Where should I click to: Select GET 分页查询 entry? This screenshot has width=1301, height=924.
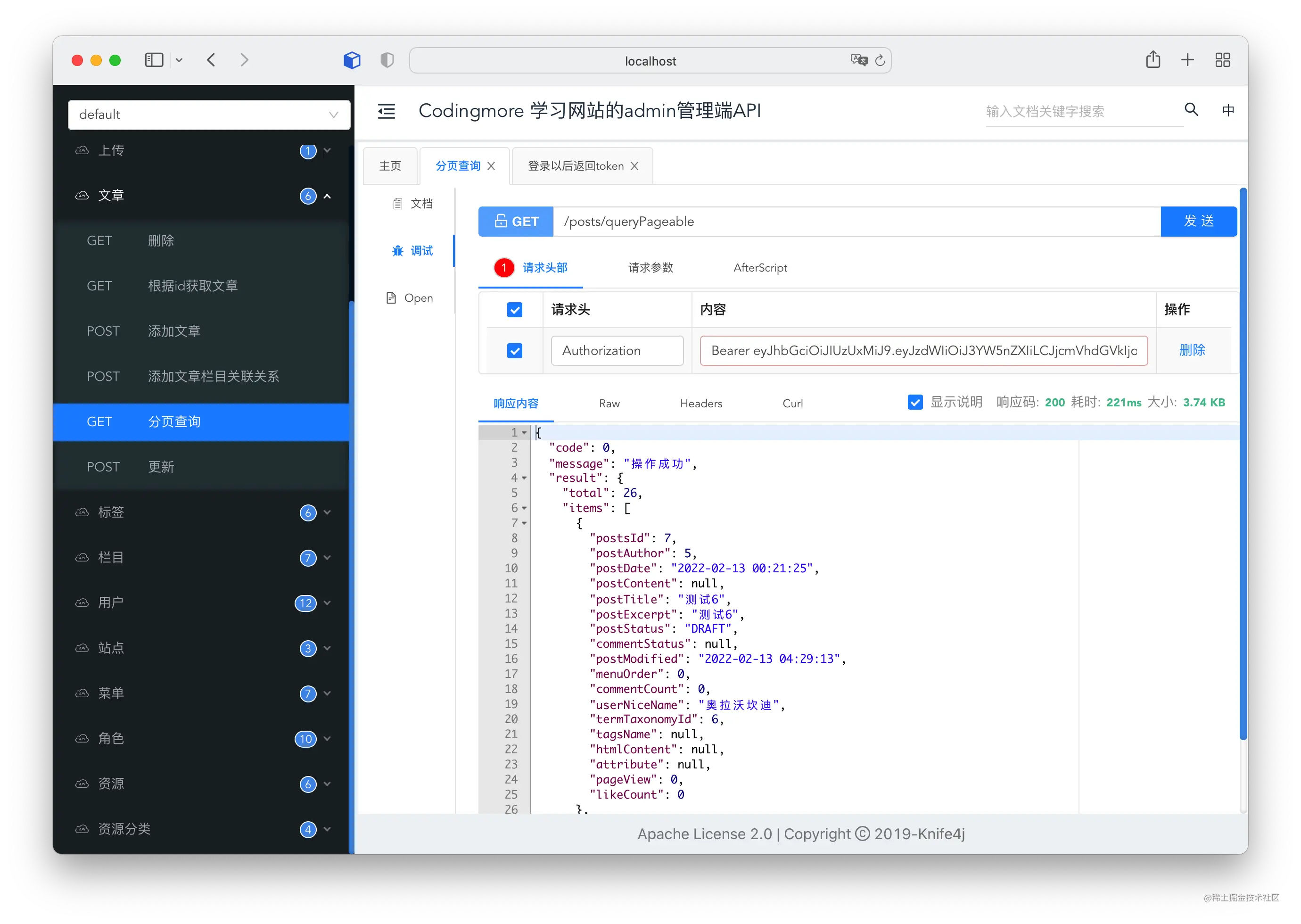click(201, 422)
